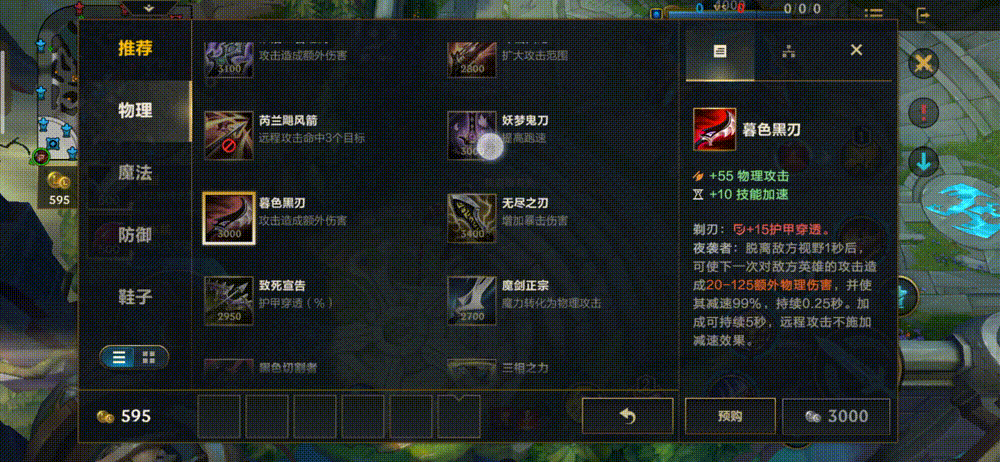Open the 防御 defense items category
Viewport: 1000px width, 462px height.
[135, 235]
